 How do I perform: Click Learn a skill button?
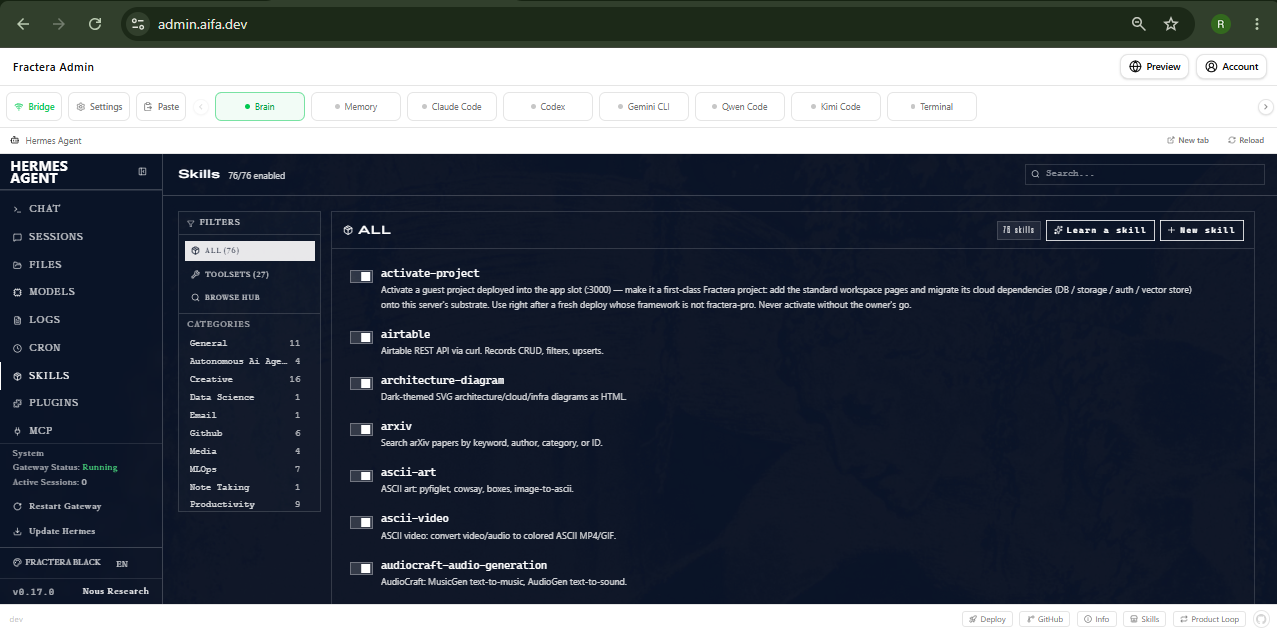pos(1100,230)
